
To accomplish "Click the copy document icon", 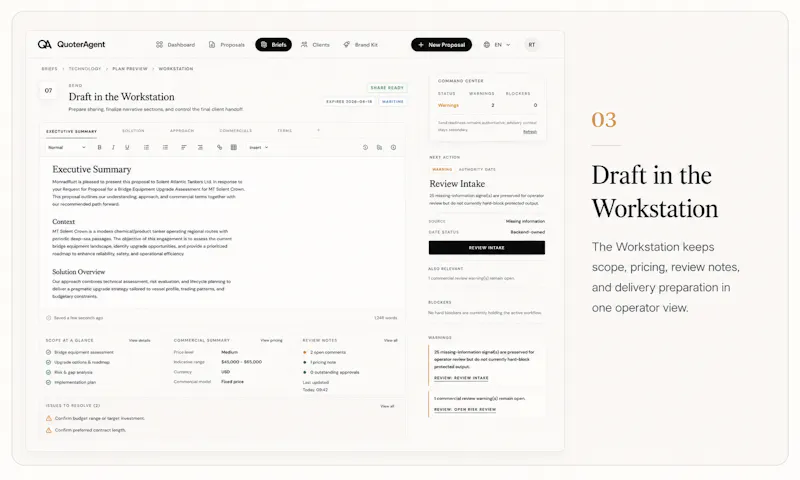I will [x=379, y=147].
